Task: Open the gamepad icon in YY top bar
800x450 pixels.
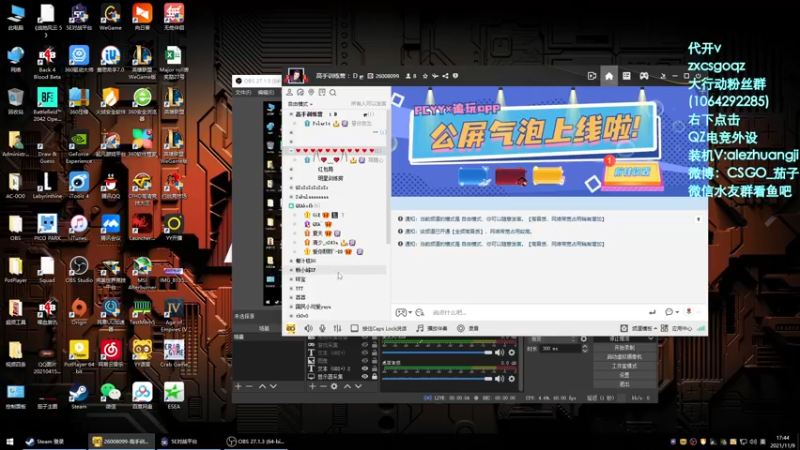Action: tap(644, 76)
